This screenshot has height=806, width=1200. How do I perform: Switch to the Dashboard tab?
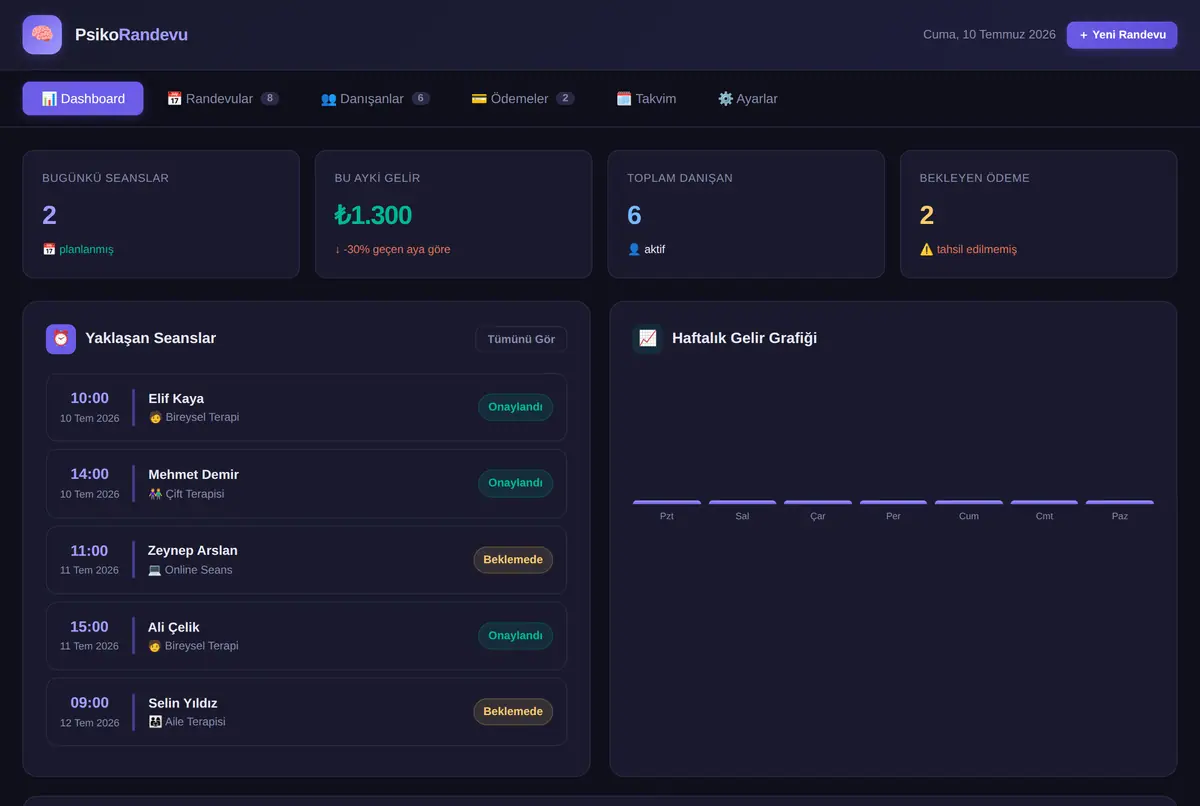point(83,99)
